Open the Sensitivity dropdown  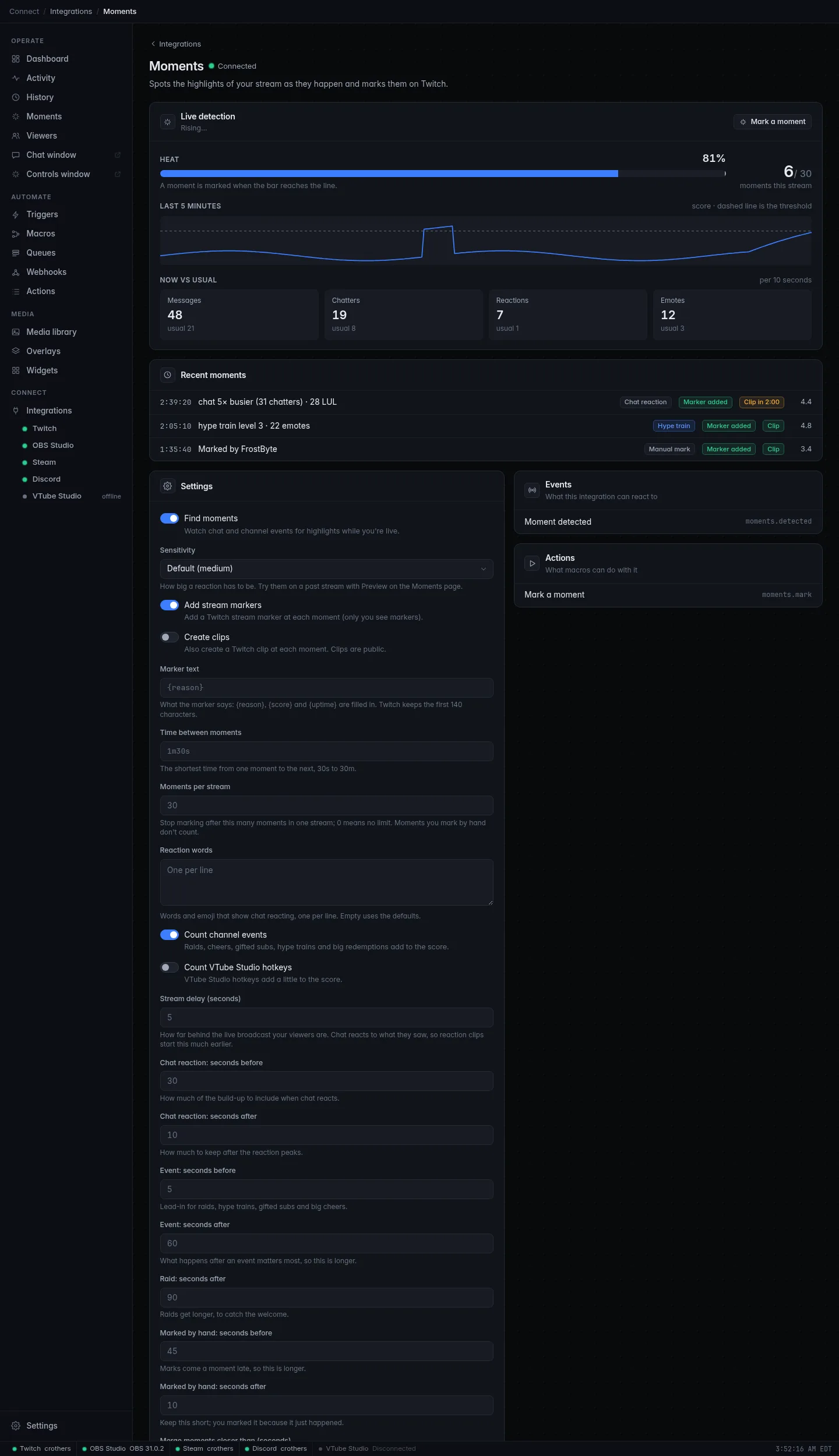[x=326, y=569]
